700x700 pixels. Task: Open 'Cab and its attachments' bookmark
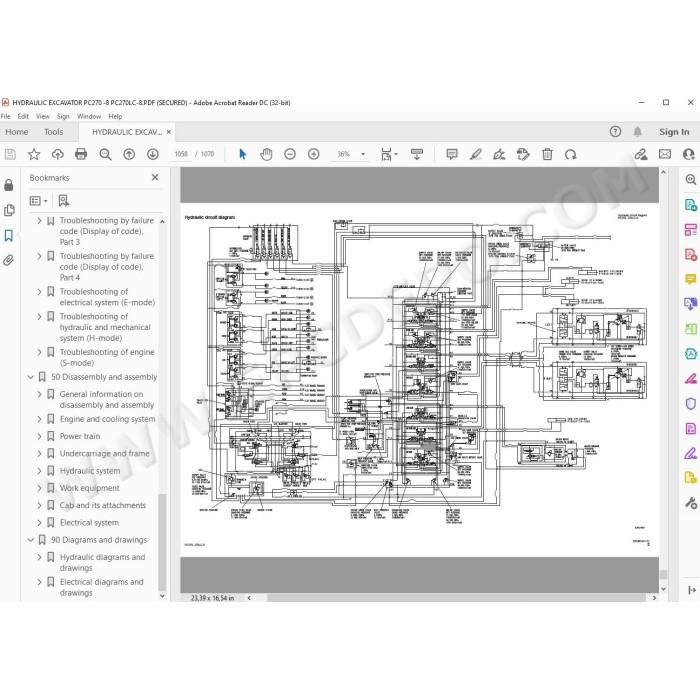tap(103, 505)
